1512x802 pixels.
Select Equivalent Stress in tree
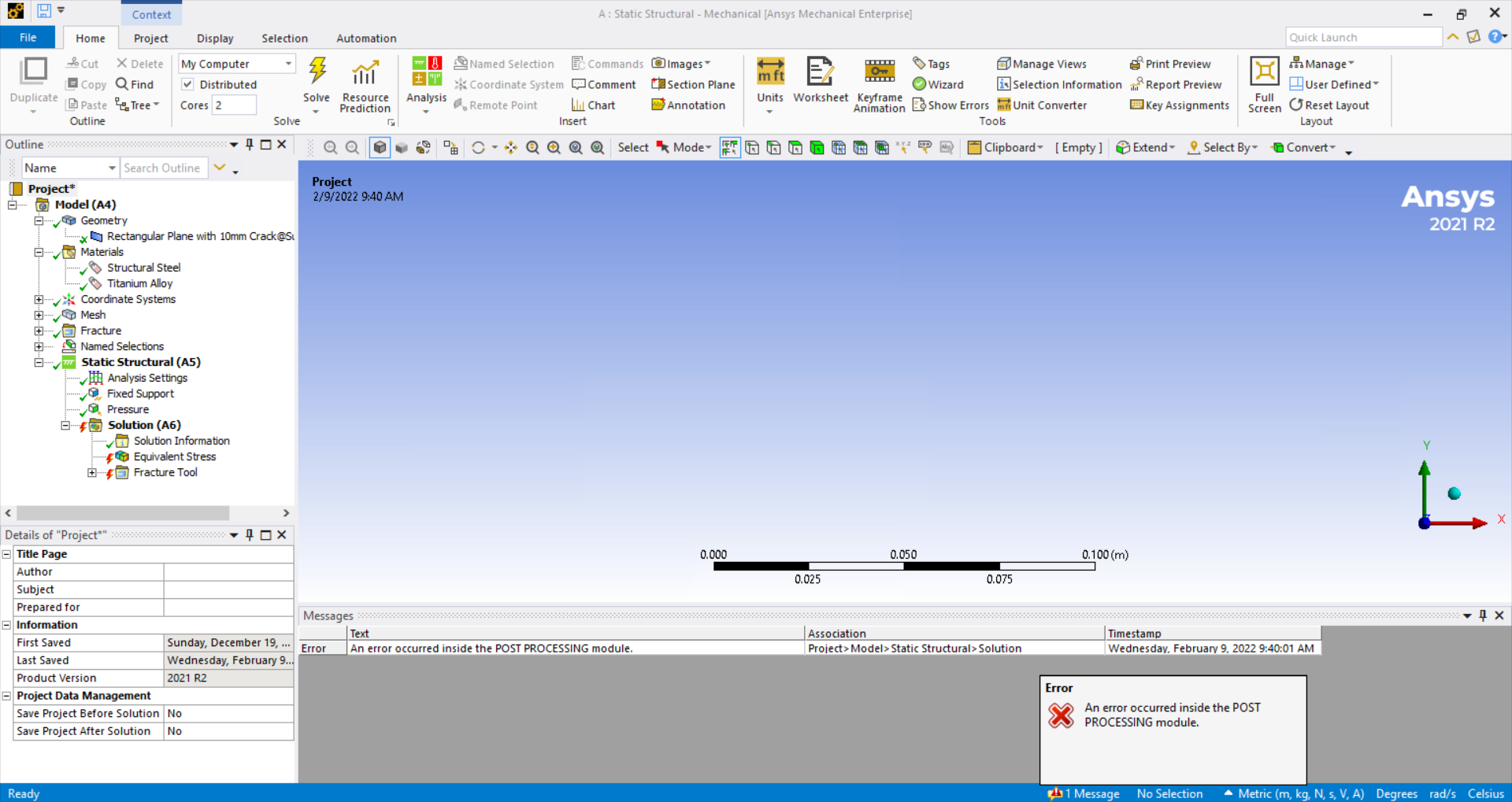click(x=174, y=456)
